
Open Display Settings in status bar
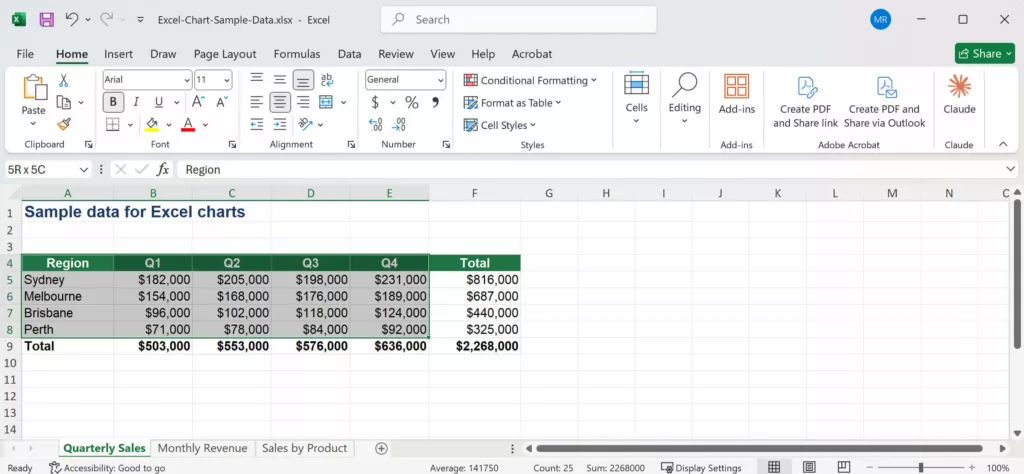tap(701, 468)
